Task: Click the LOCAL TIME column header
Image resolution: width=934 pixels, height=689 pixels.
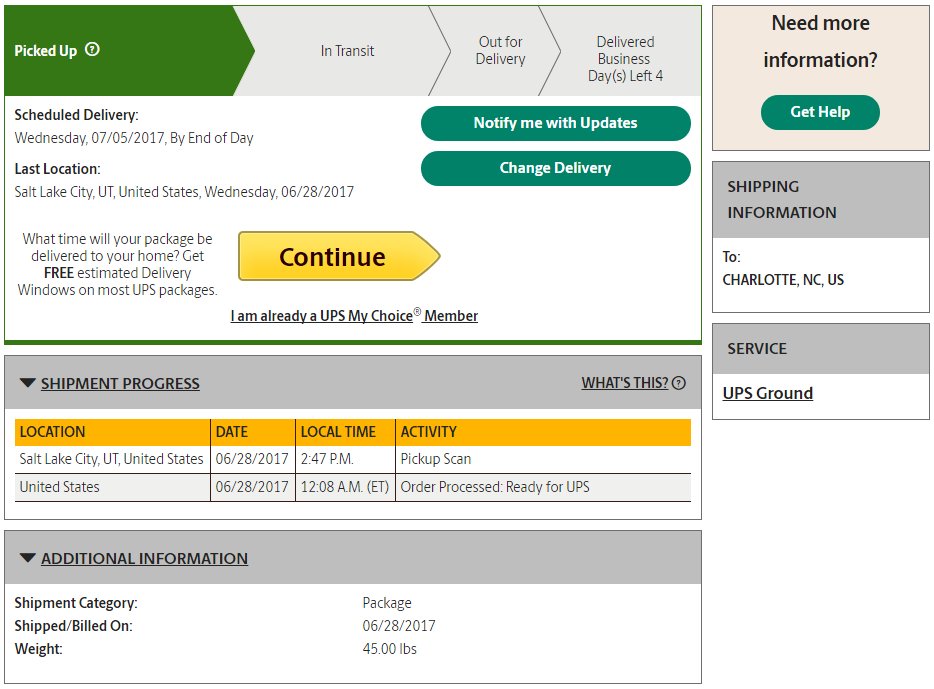Action: click(x=345, y=432)
